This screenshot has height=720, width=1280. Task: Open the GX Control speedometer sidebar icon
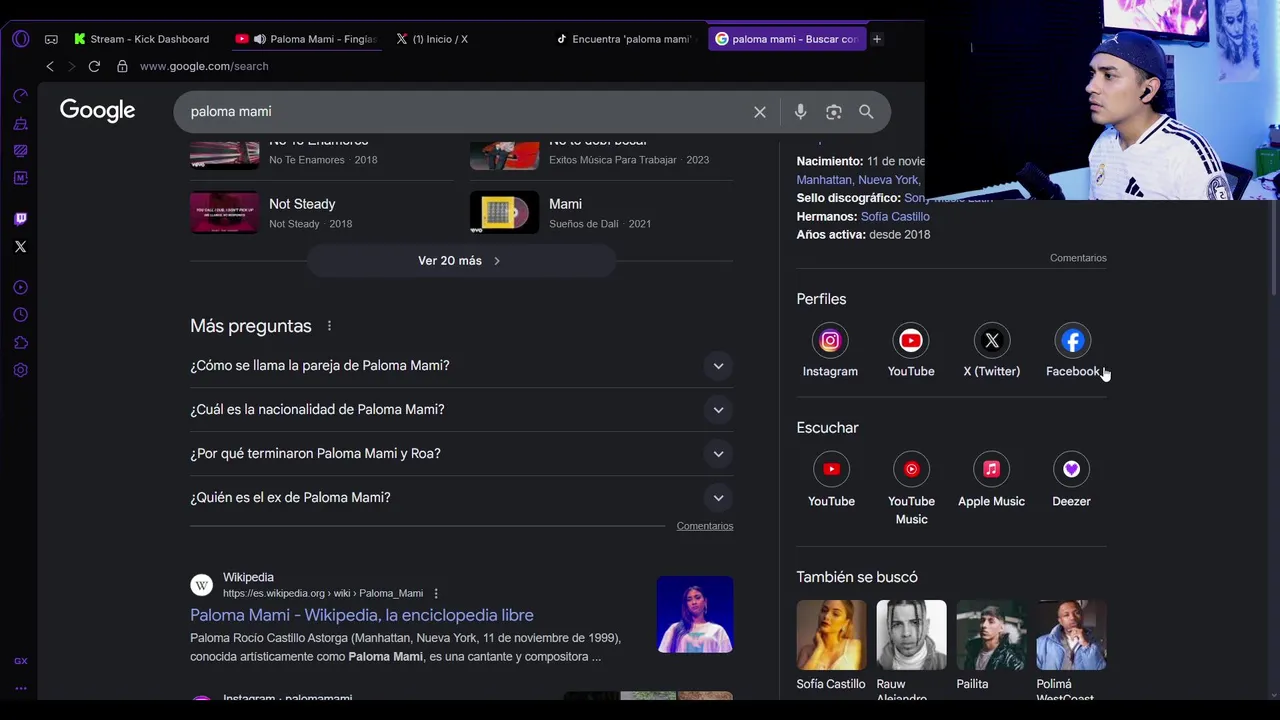(x=20, y=96)
